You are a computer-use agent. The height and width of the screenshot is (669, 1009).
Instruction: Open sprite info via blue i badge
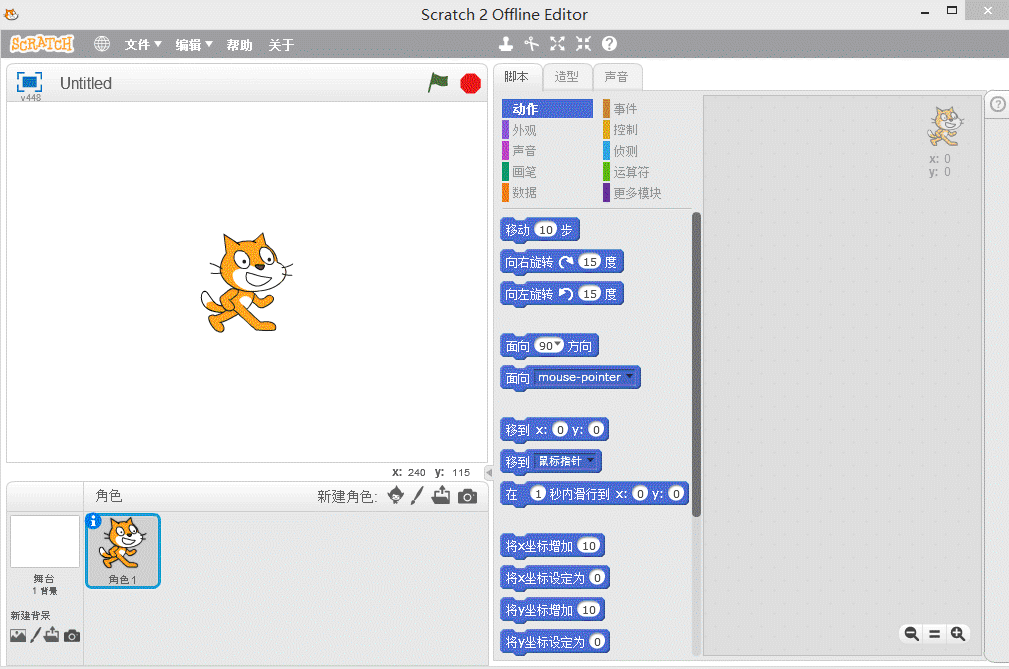click(x=93, y=521)
